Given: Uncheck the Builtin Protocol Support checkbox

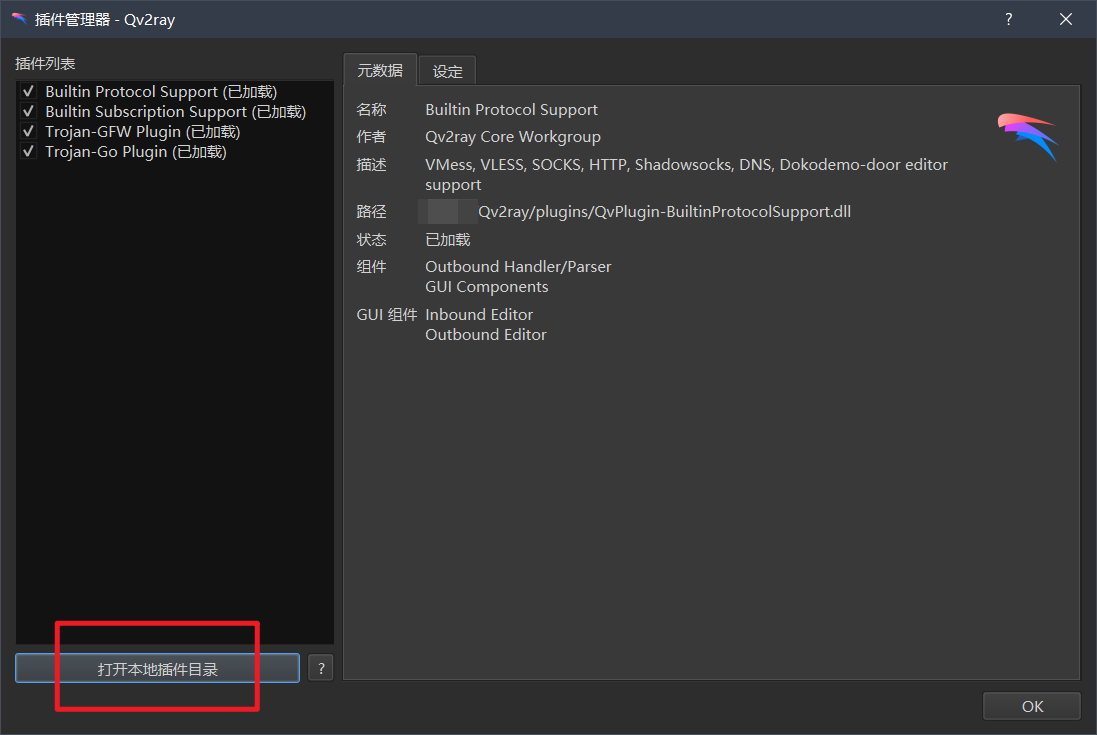Looking at the screenshot, I should click(29, 92).
